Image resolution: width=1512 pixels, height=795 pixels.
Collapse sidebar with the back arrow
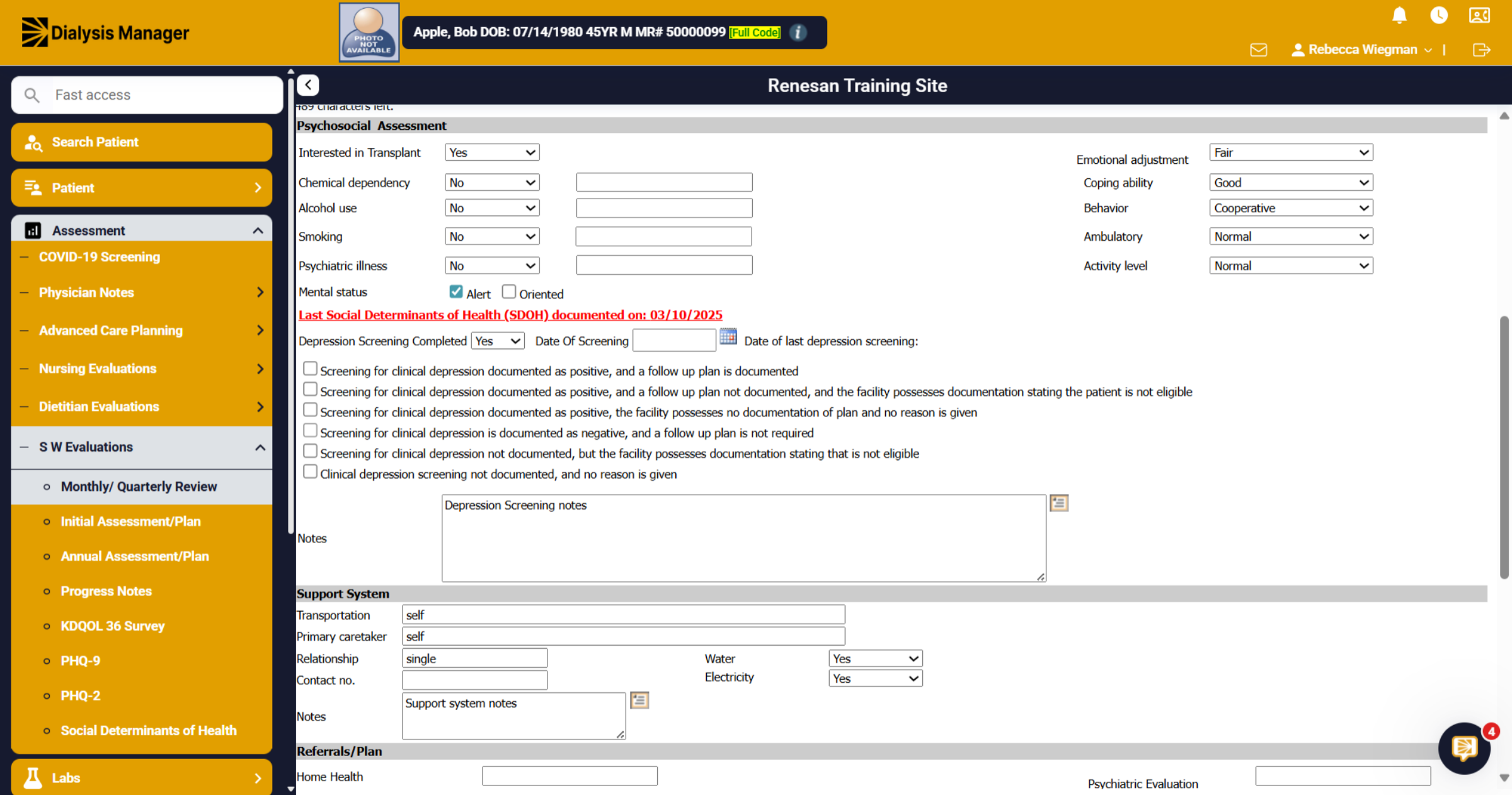click(308, 85)
